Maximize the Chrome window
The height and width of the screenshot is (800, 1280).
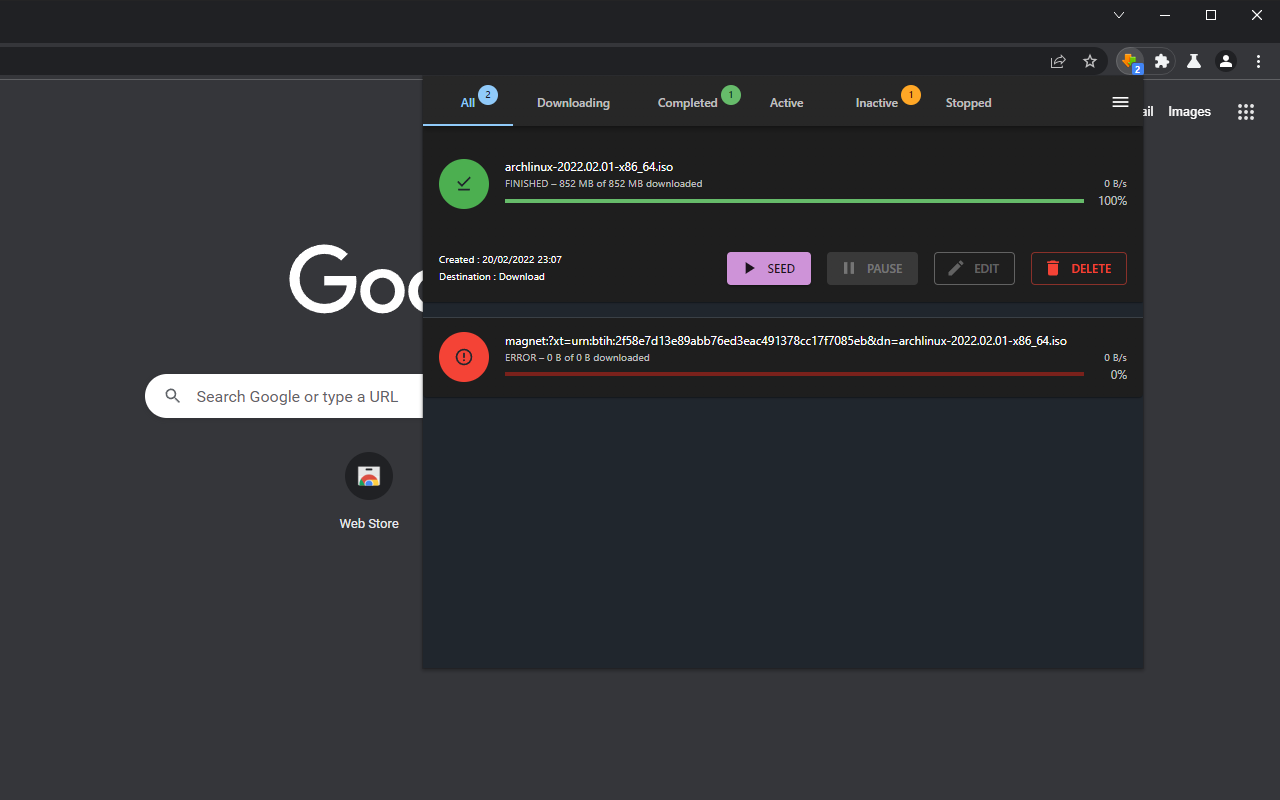pos(1211,15)
